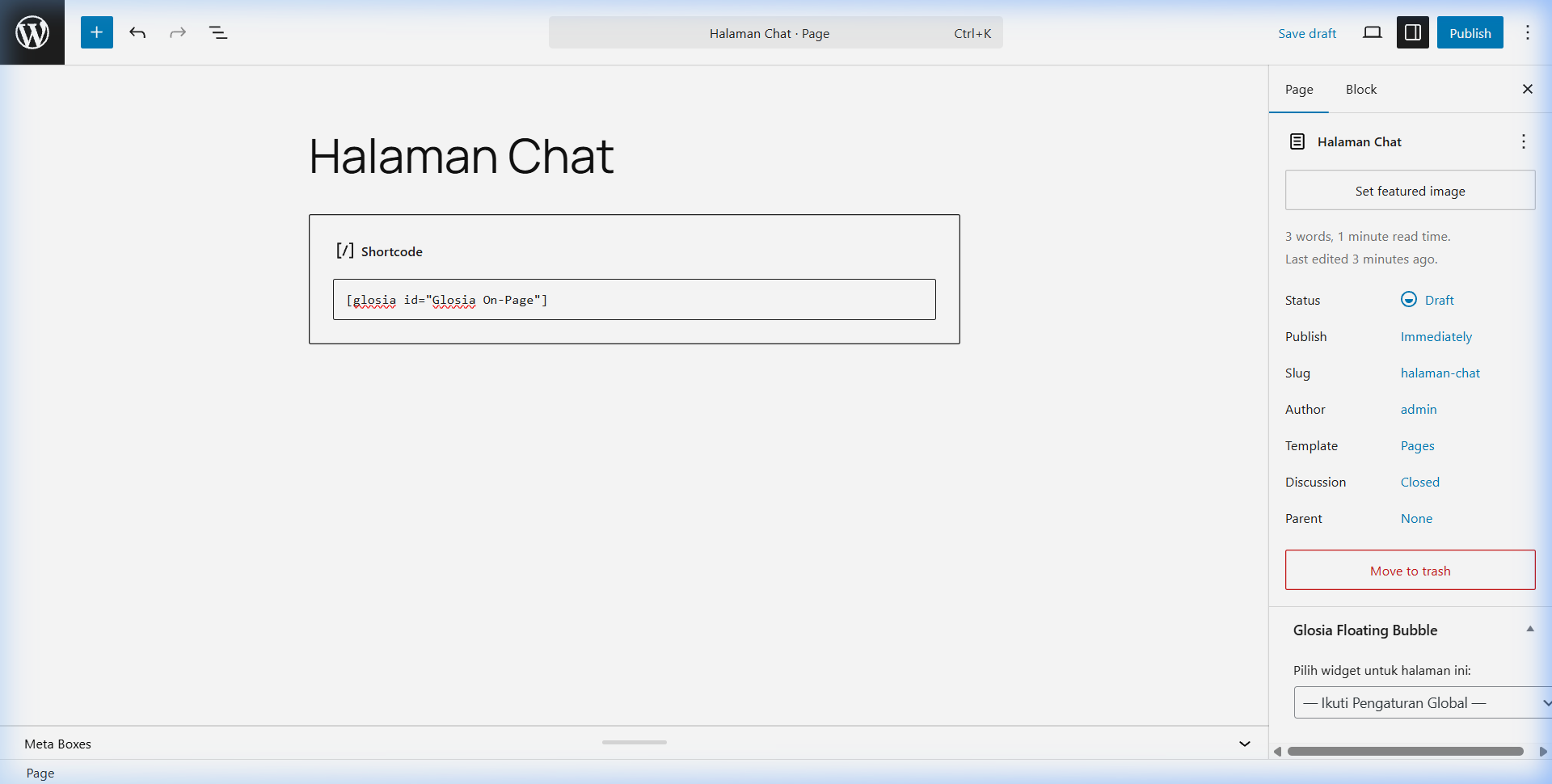Toggle the settings sidebar
The image size is (1552, 784).
(x=1413, y=32)
